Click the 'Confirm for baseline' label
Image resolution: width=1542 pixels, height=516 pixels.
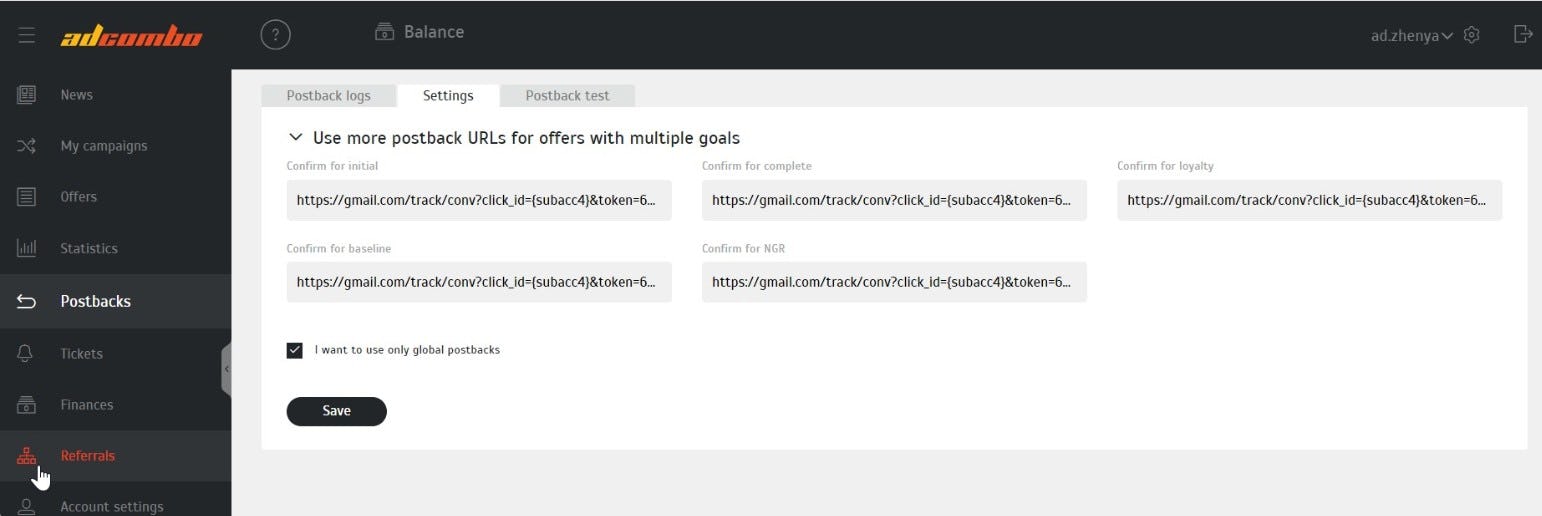pyautogui.click(x=338, y=248)
